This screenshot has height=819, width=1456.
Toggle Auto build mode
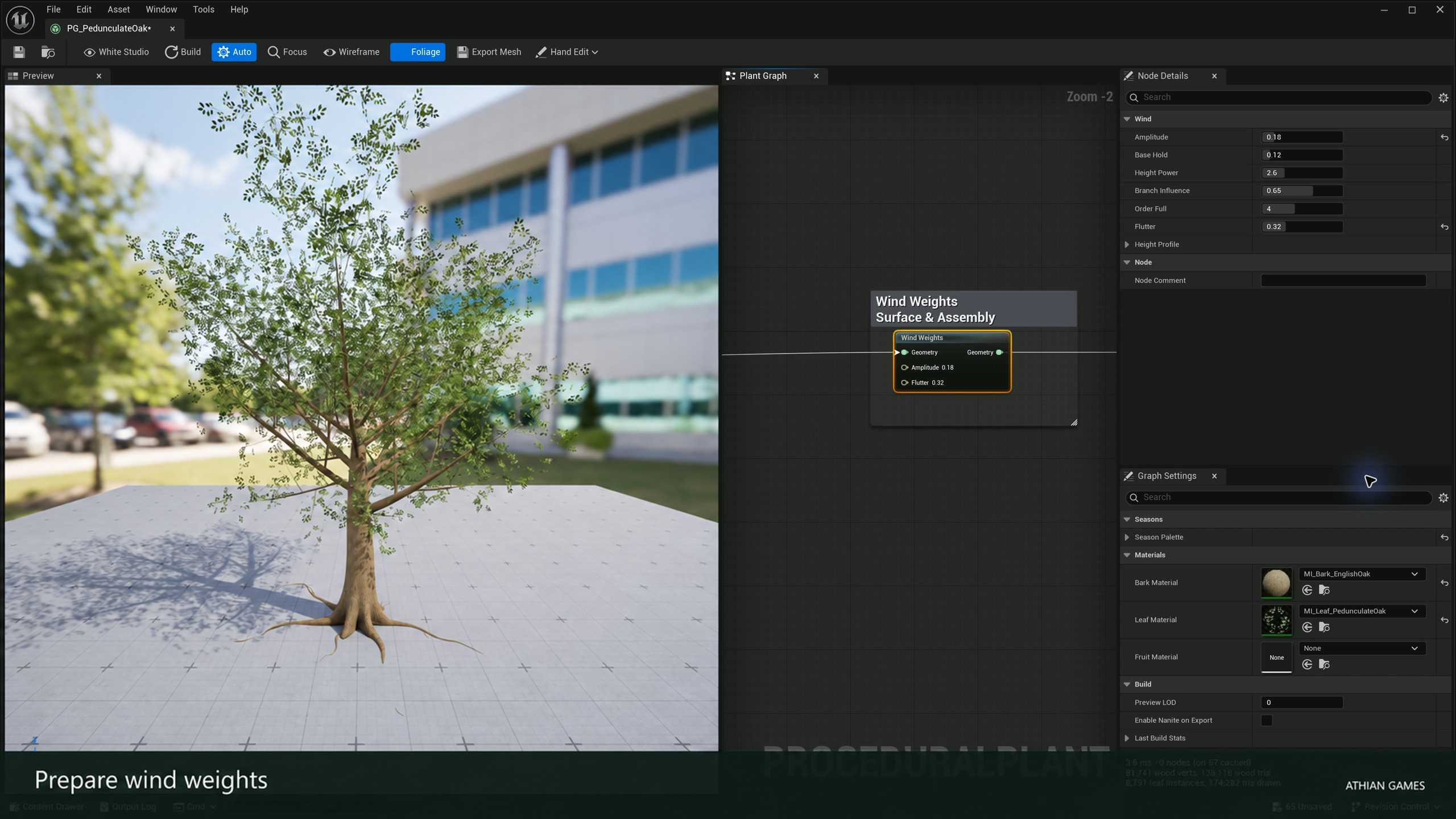234,52
